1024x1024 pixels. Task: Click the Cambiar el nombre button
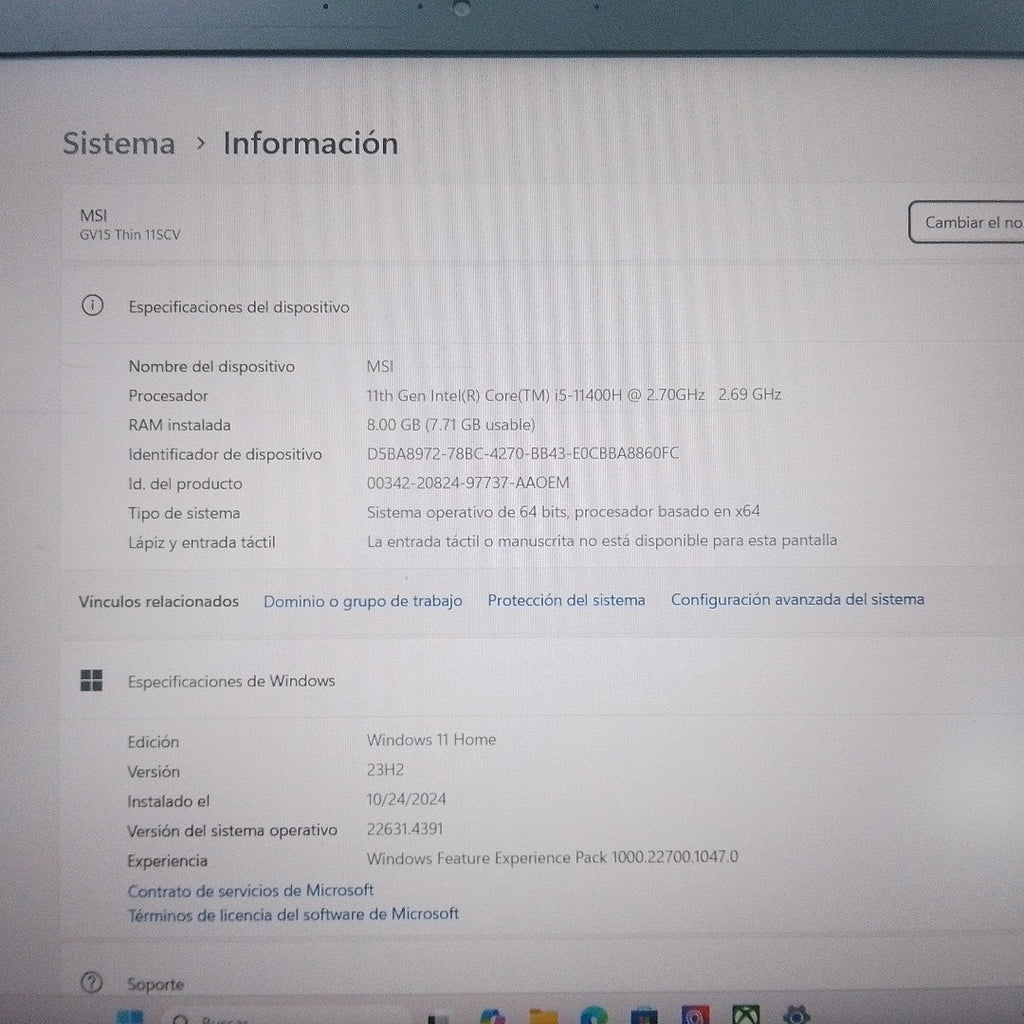[x=968, y=223]
